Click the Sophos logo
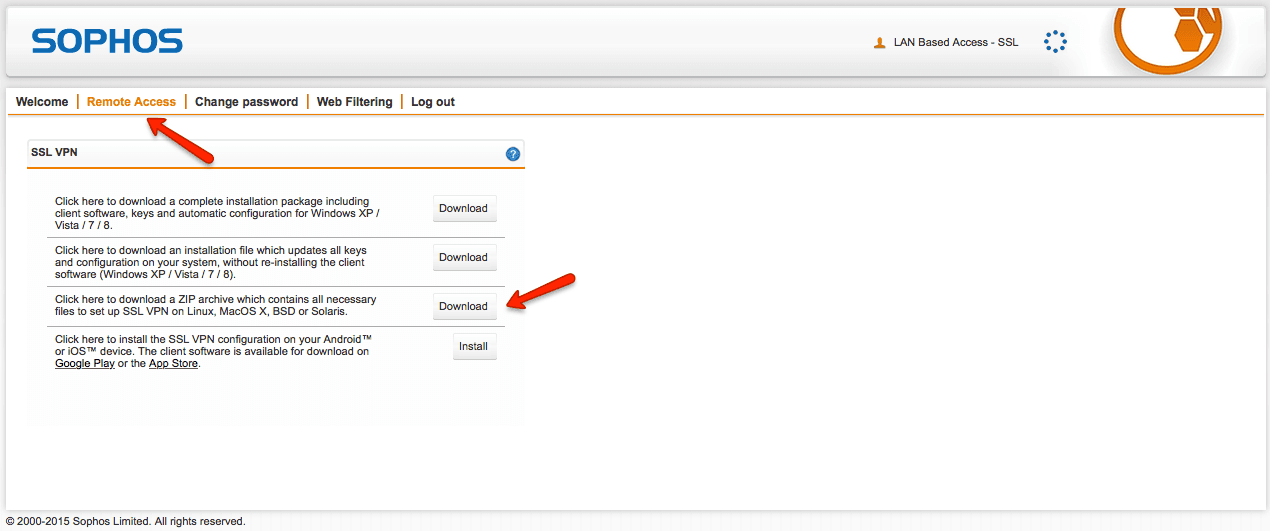1270x531 pixels. point(107,41)
